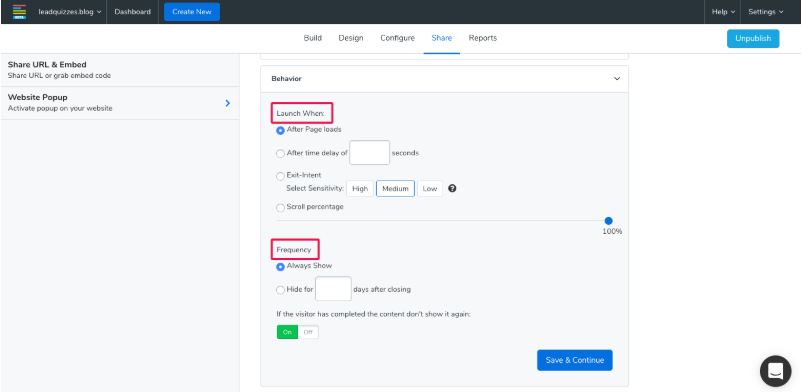Choose Low sensitivity
The width and height of the screenshot is (802, 392).
430,188
